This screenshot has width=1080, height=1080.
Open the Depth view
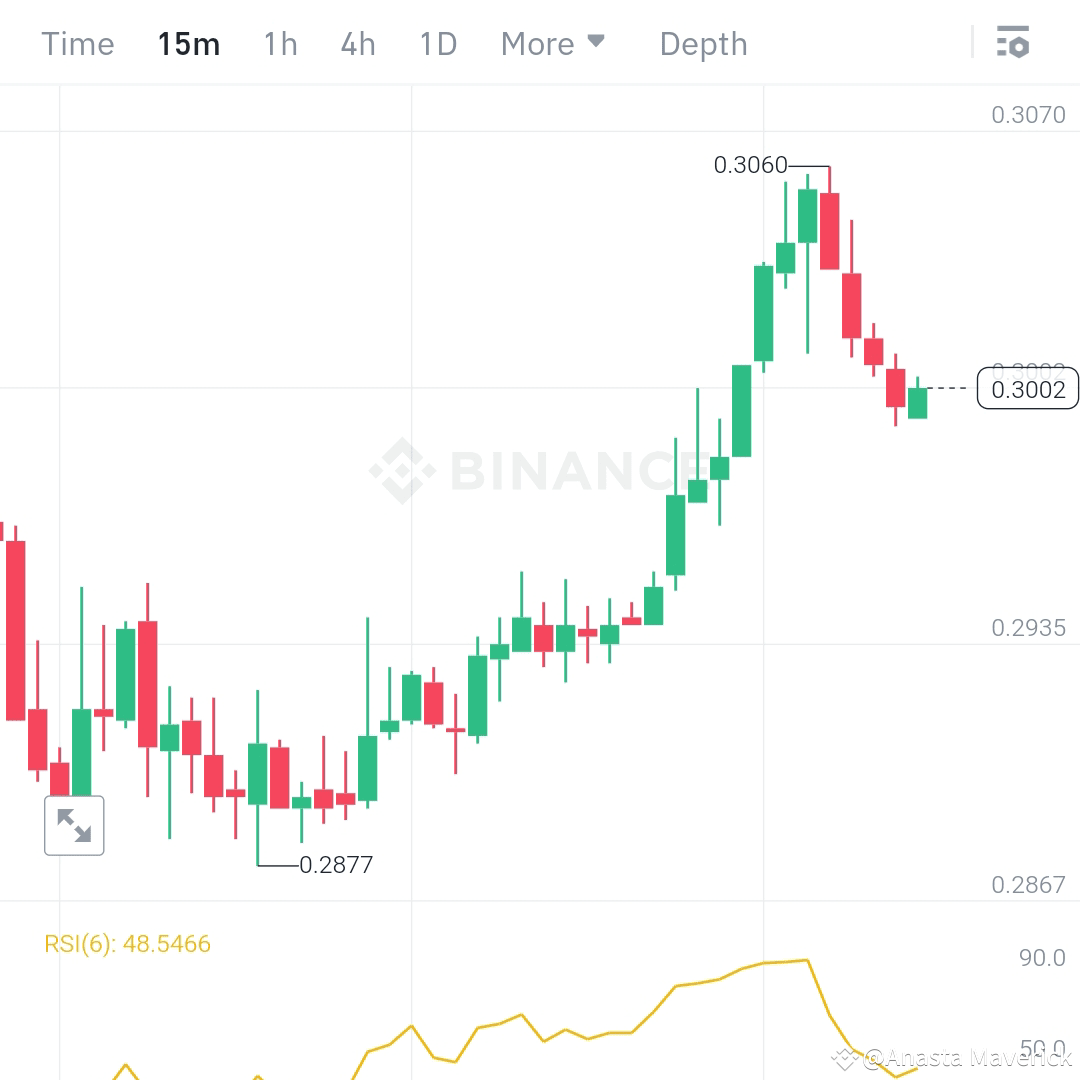(703, 43)
